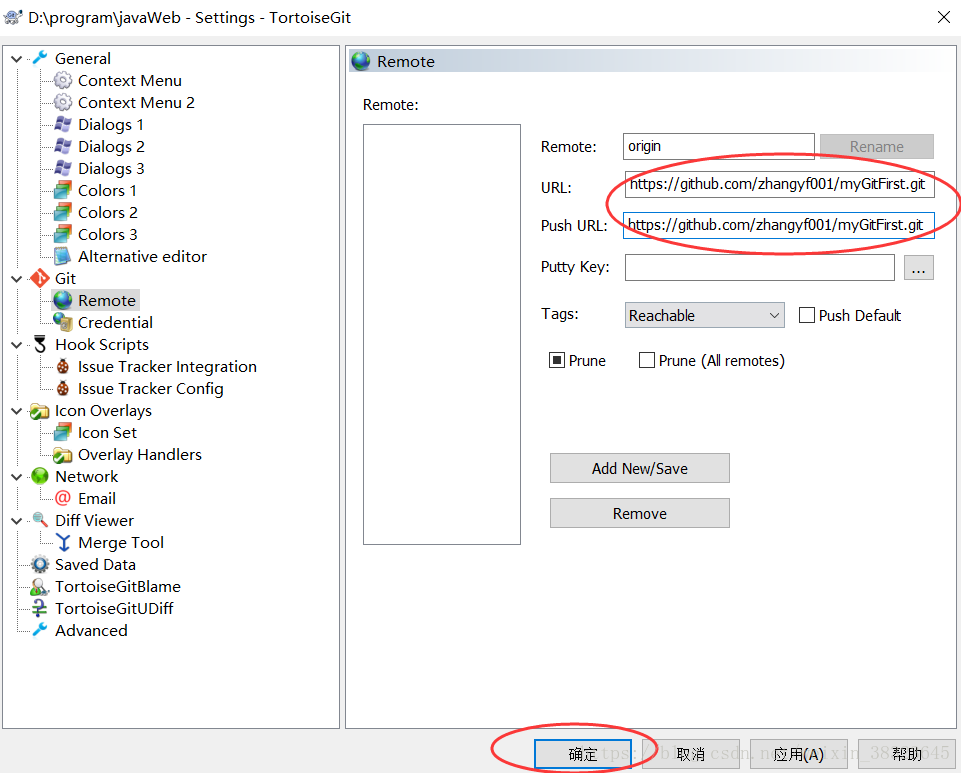Collapse the Hook Scripts tree node
The image size is (961, 773).
[17, 345]
